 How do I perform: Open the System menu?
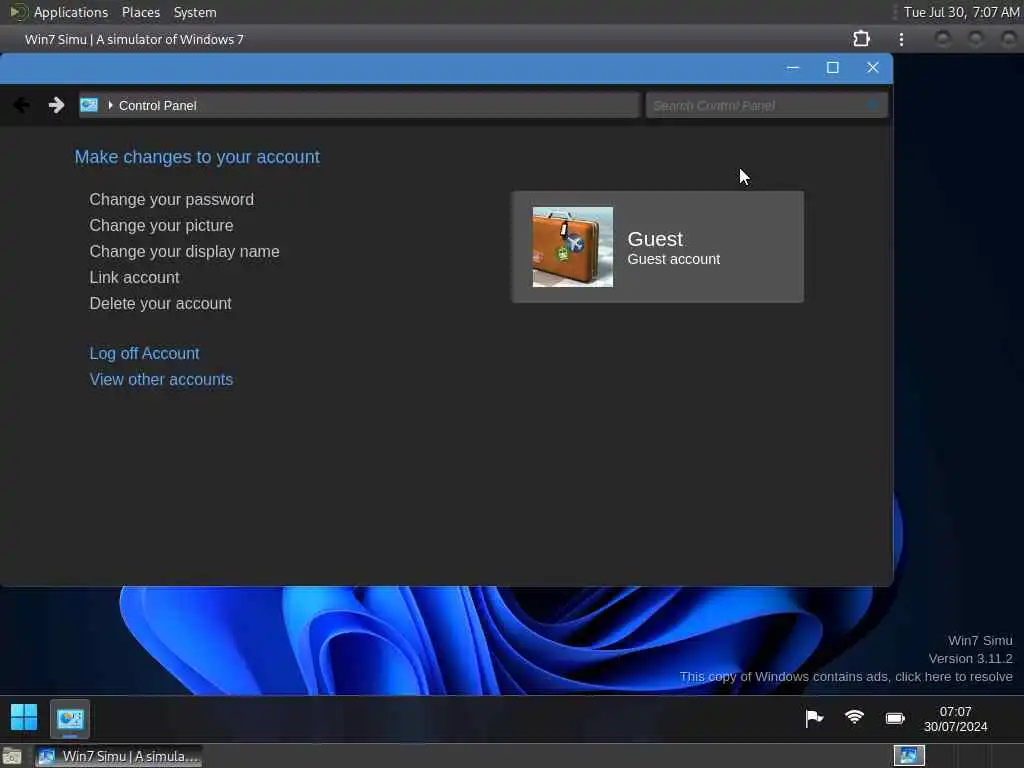pyautogui.click(x=195, y=12)
